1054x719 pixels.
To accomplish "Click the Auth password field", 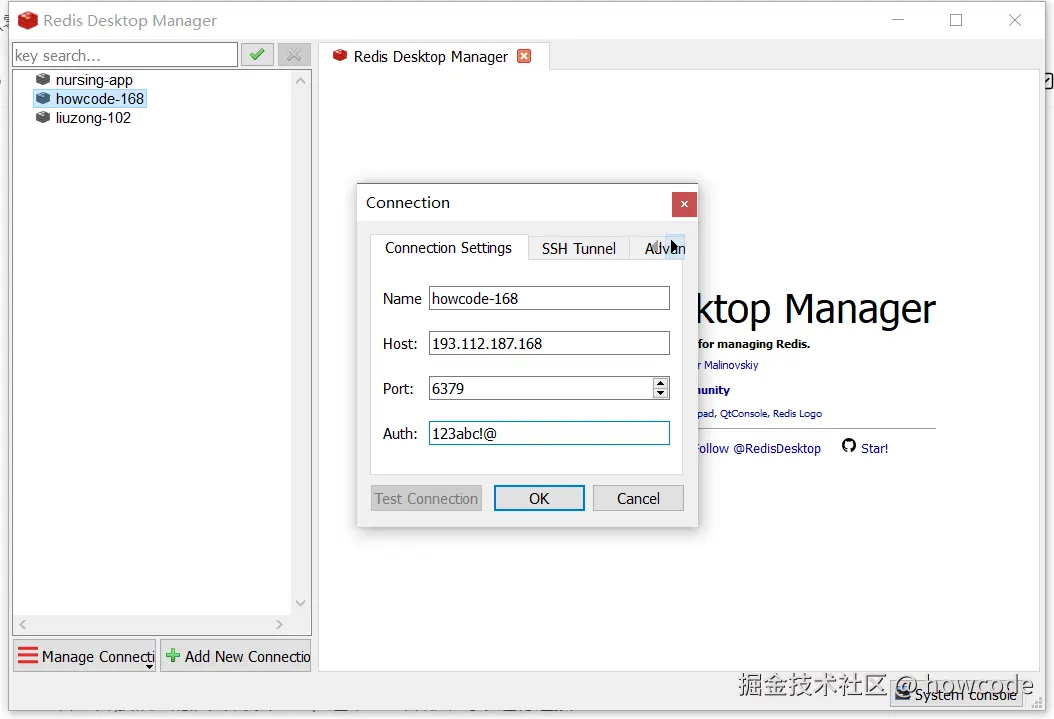I will pyautogui.click(x=549, y=433).
